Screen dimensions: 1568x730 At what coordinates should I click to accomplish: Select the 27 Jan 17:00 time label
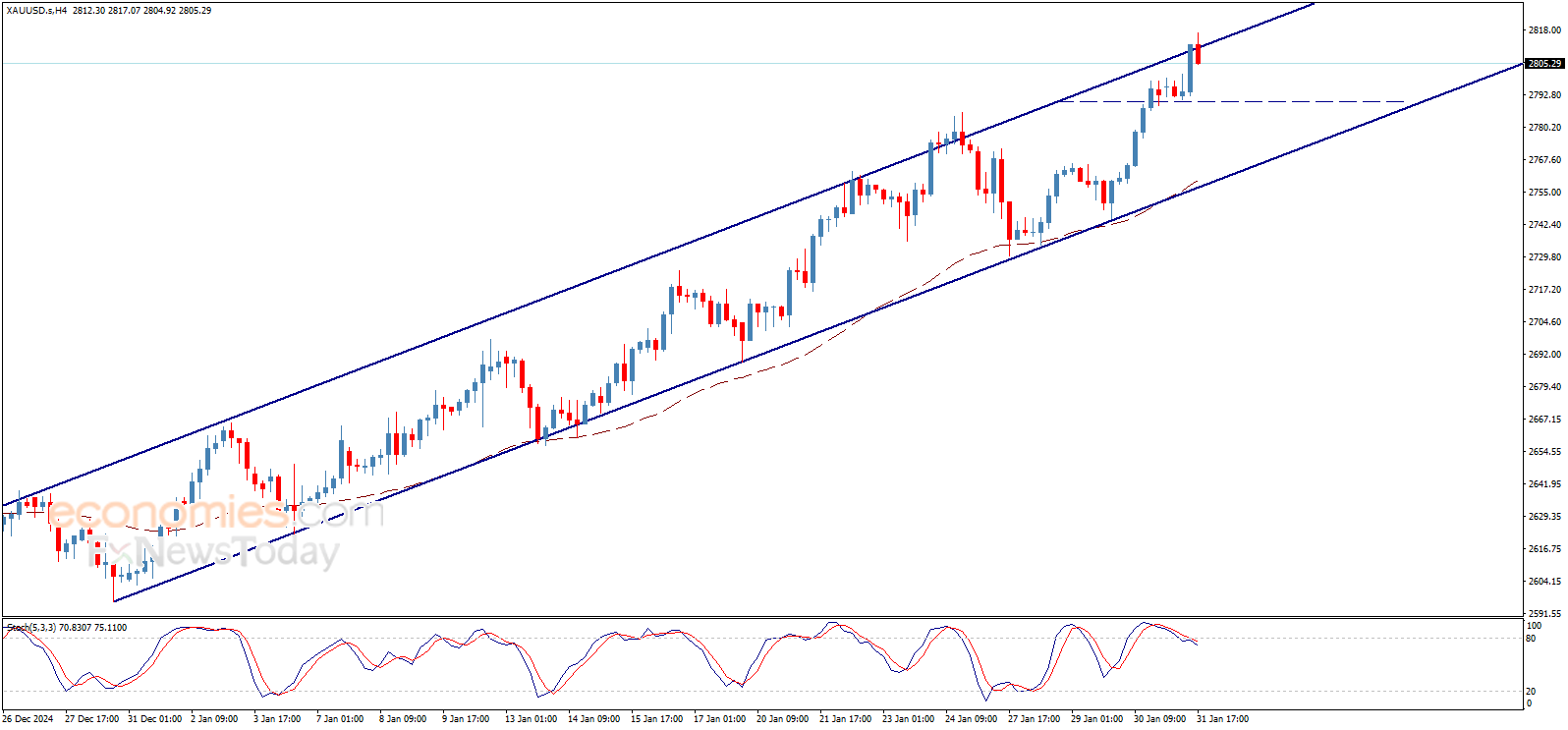point(1035,719)
